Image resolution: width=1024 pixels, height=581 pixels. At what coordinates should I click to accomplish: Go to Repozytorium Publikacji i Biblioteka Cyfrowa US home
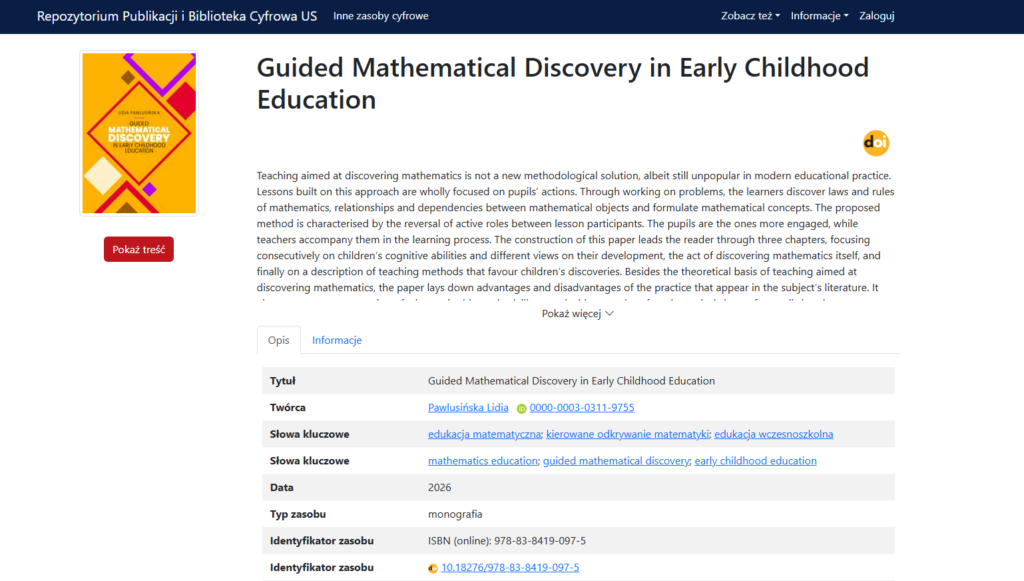[x=177, y=16]
